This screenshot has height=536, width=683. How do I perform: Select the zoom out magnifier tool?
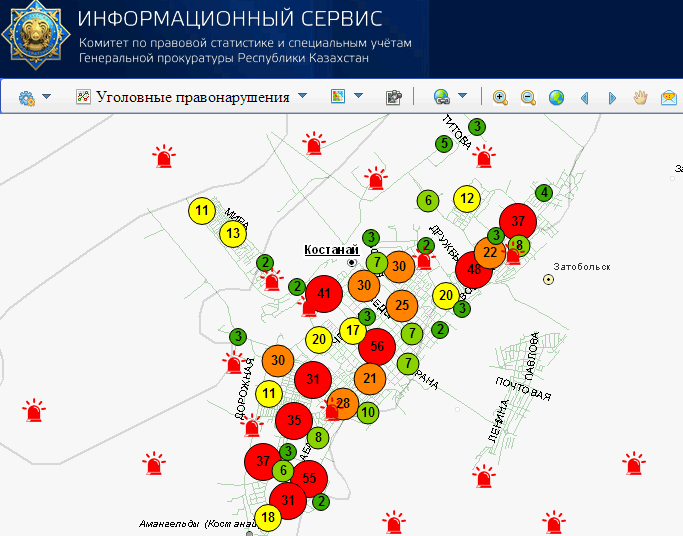click(x=528, y=97)
